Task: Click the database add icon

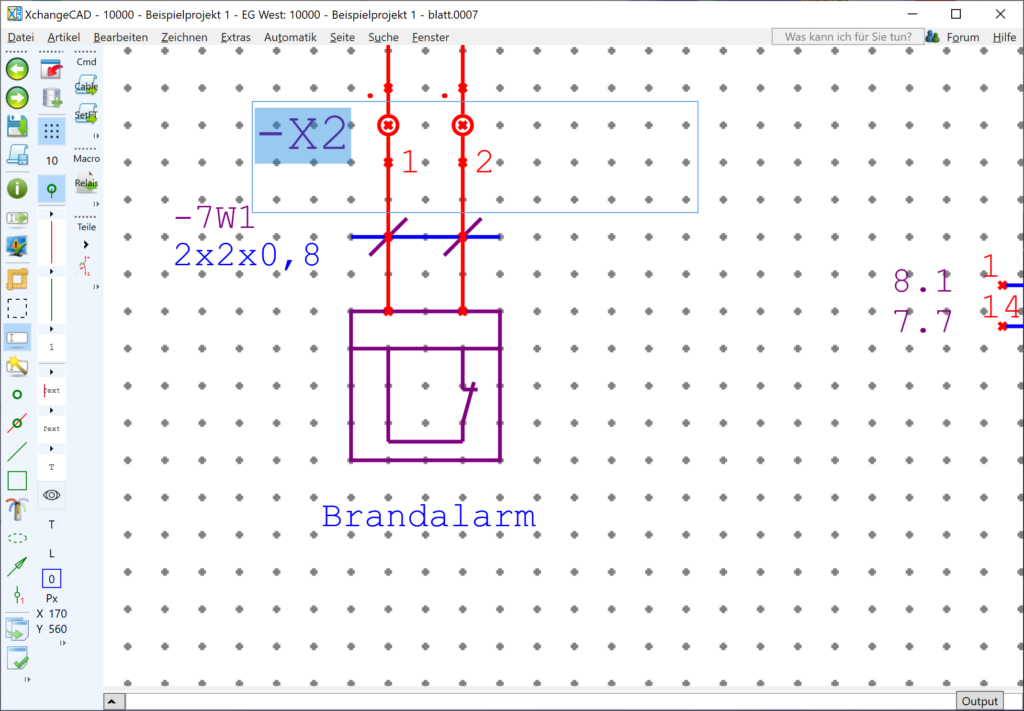Action: point(52,98)
